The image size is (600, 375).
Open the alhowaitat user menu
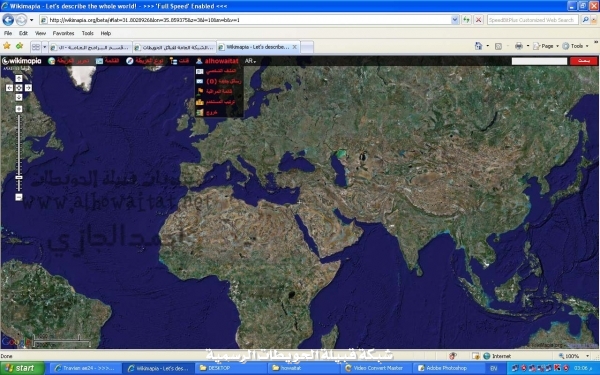click(217, 61)
